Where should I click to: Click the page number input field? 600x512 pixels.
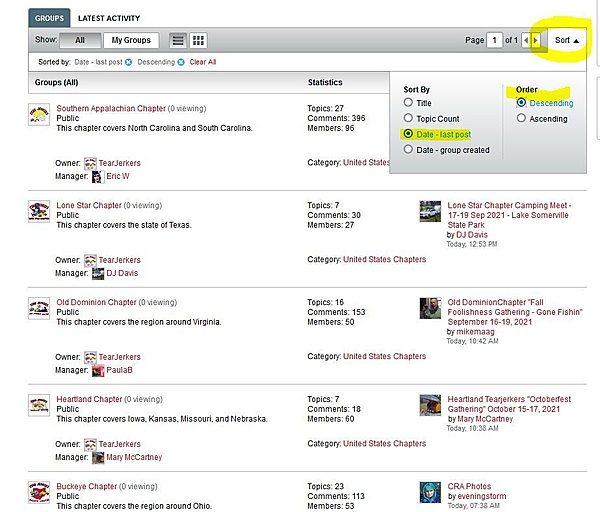coord(494,40)
